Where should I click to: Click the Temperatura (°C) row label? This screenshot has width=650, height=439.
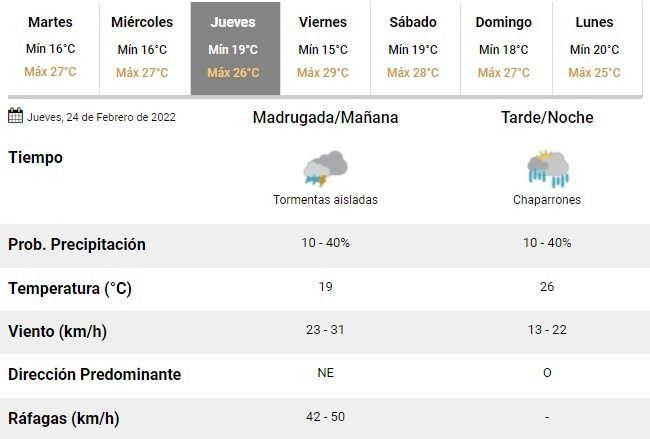tap(70, 289)
